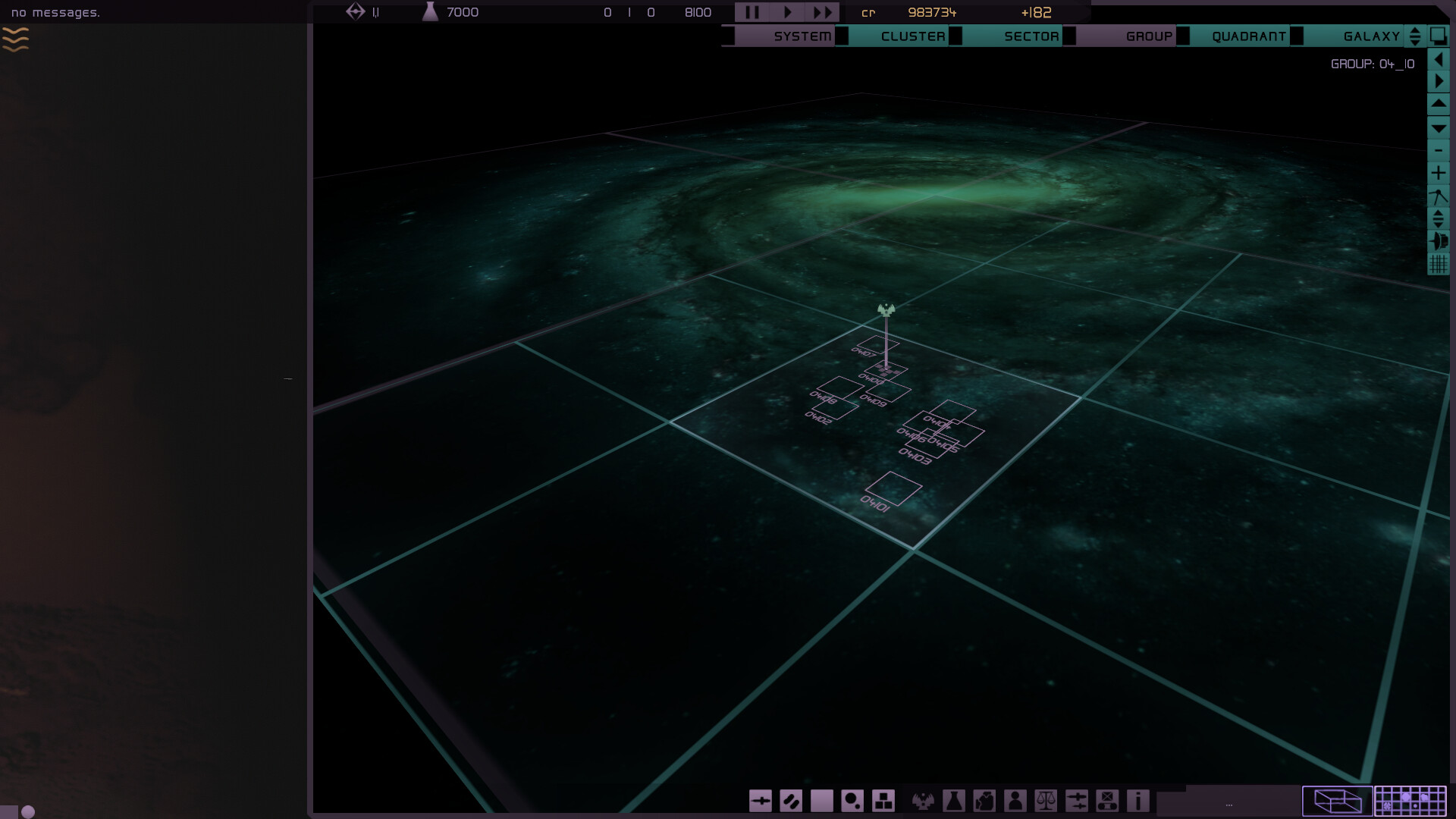Click the window mode icon beside GALAXY
Screen dimensions: 1456x819
click(1438, 36)
